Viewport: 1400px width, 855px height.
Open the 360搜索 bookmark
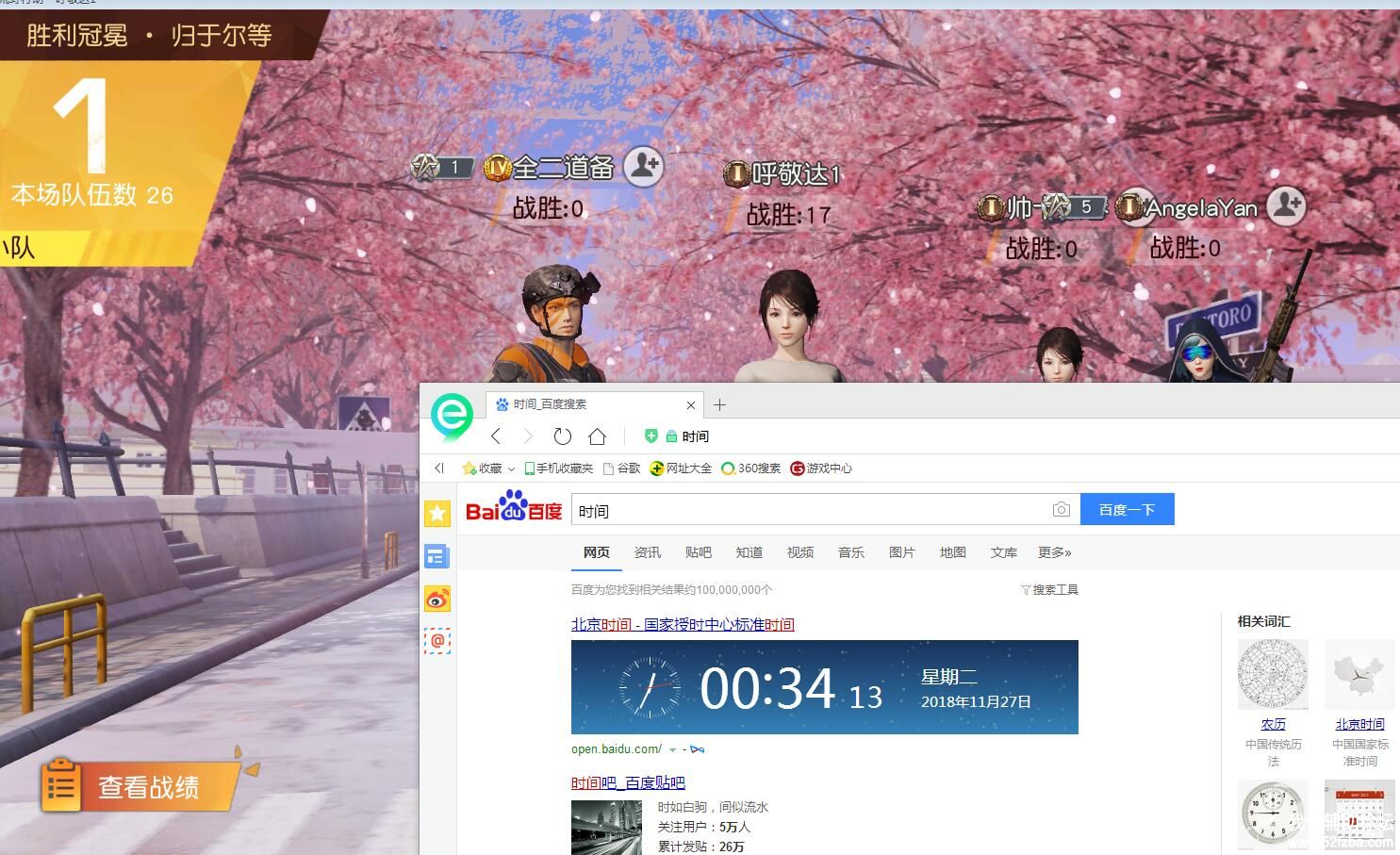(750, 468)
